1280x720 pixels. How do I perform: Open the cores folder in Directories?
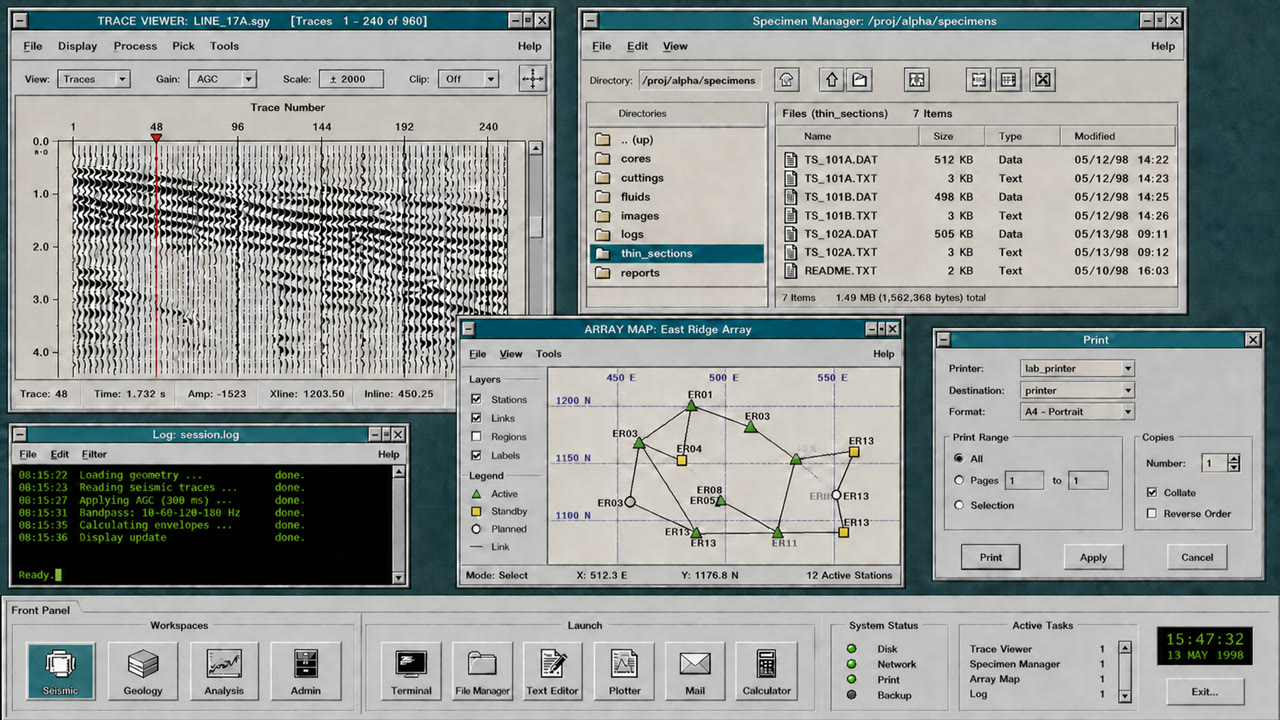pos(635,159)
